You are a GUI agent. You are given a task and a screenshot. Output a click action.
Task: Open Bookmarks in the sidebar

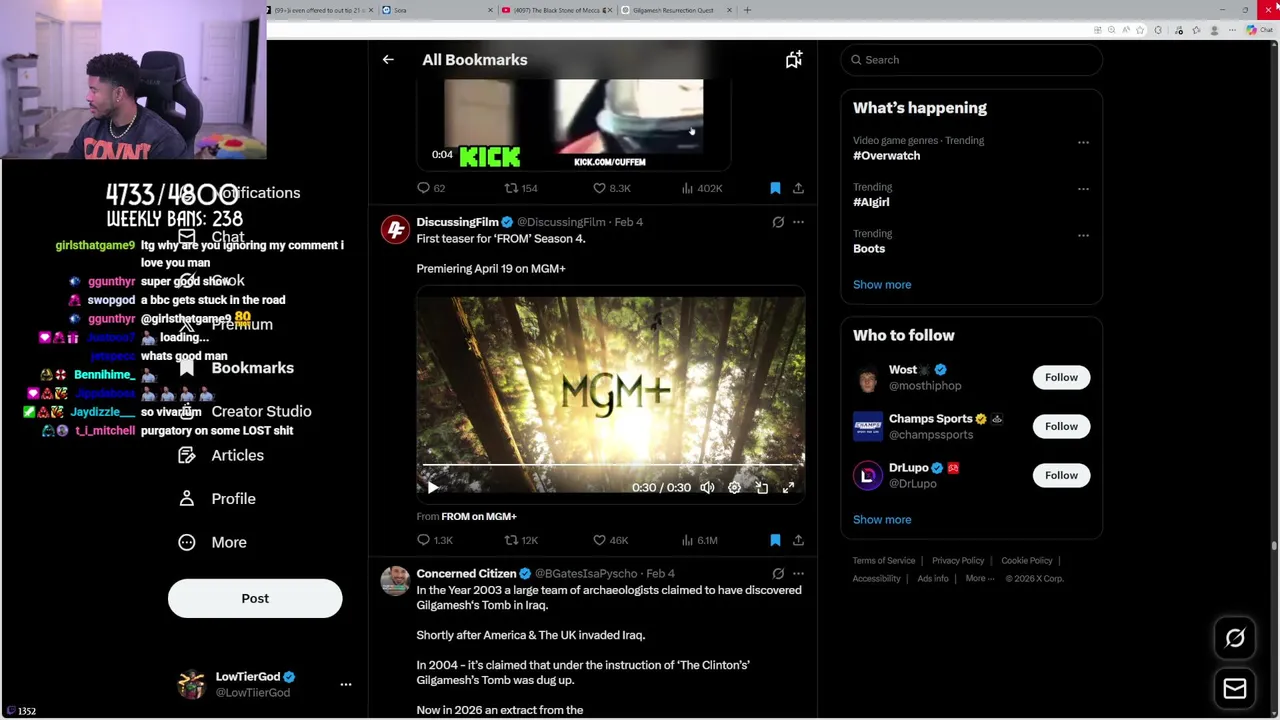[x=237, y=368]
